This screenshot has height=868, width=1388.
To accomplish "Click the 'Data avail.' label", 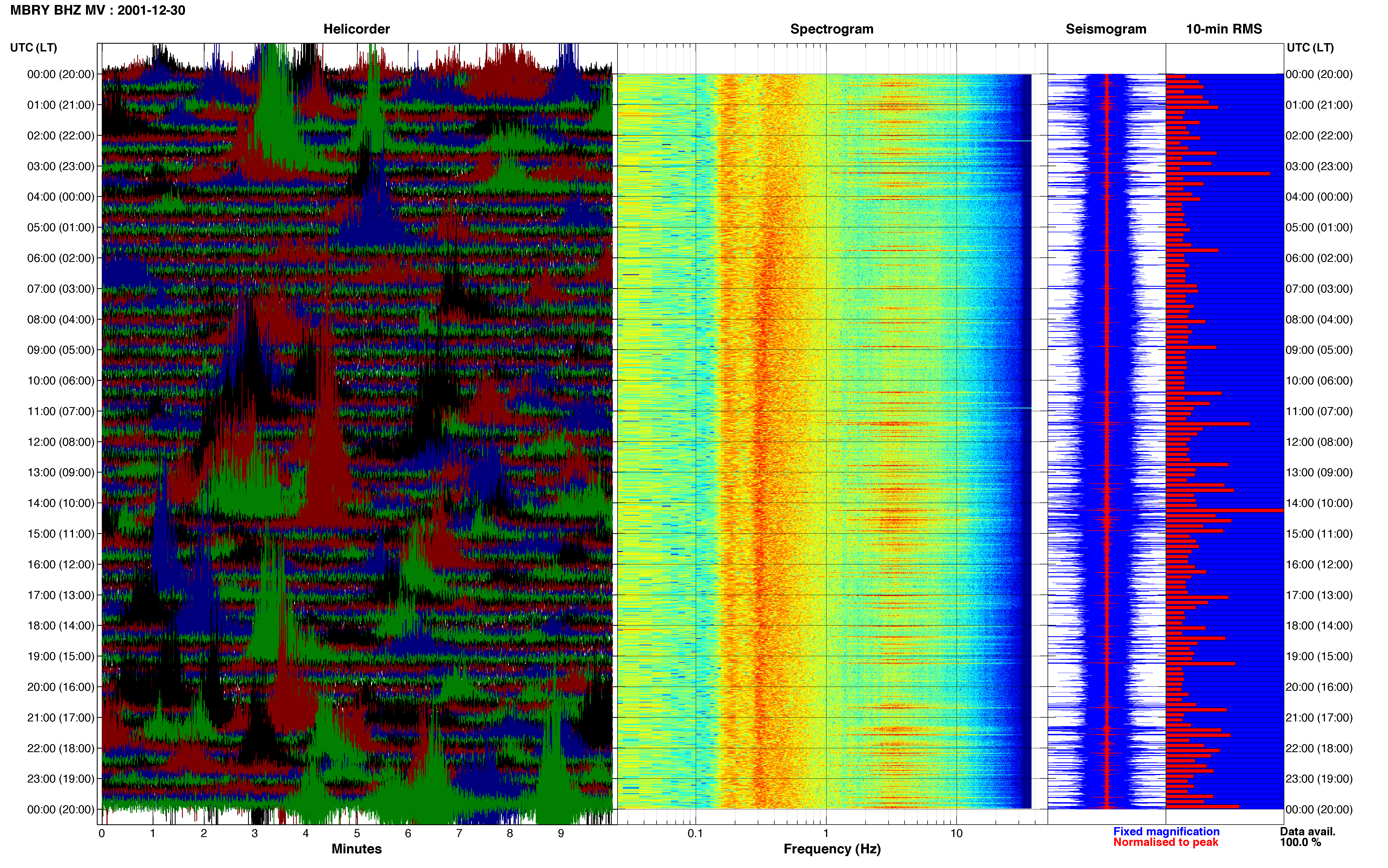I will pyautogui.click(x=1308, y=832).
